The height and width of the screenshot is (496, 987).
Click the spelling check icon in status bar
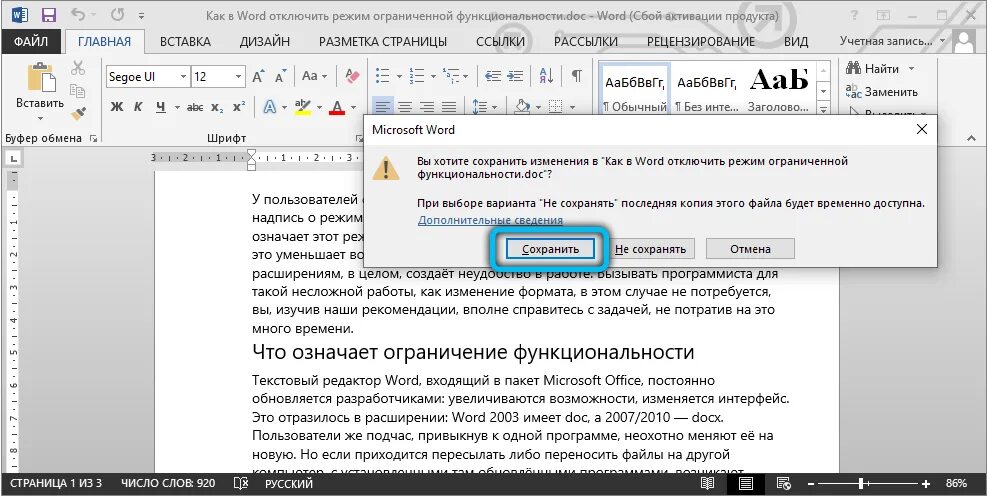coord(240,483)
